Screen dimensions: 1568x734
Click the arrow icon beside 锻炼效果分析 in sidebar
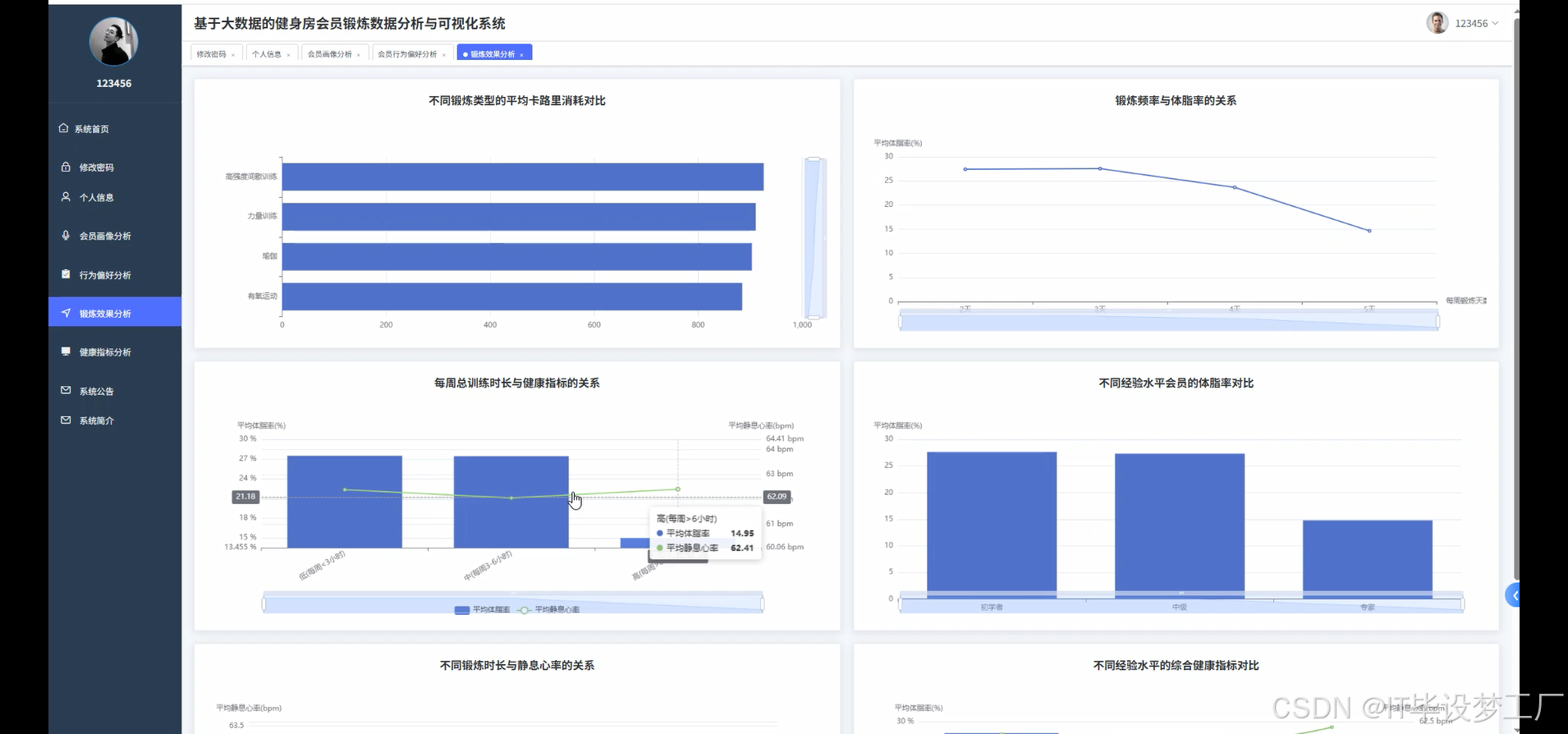tap(66, 313)
